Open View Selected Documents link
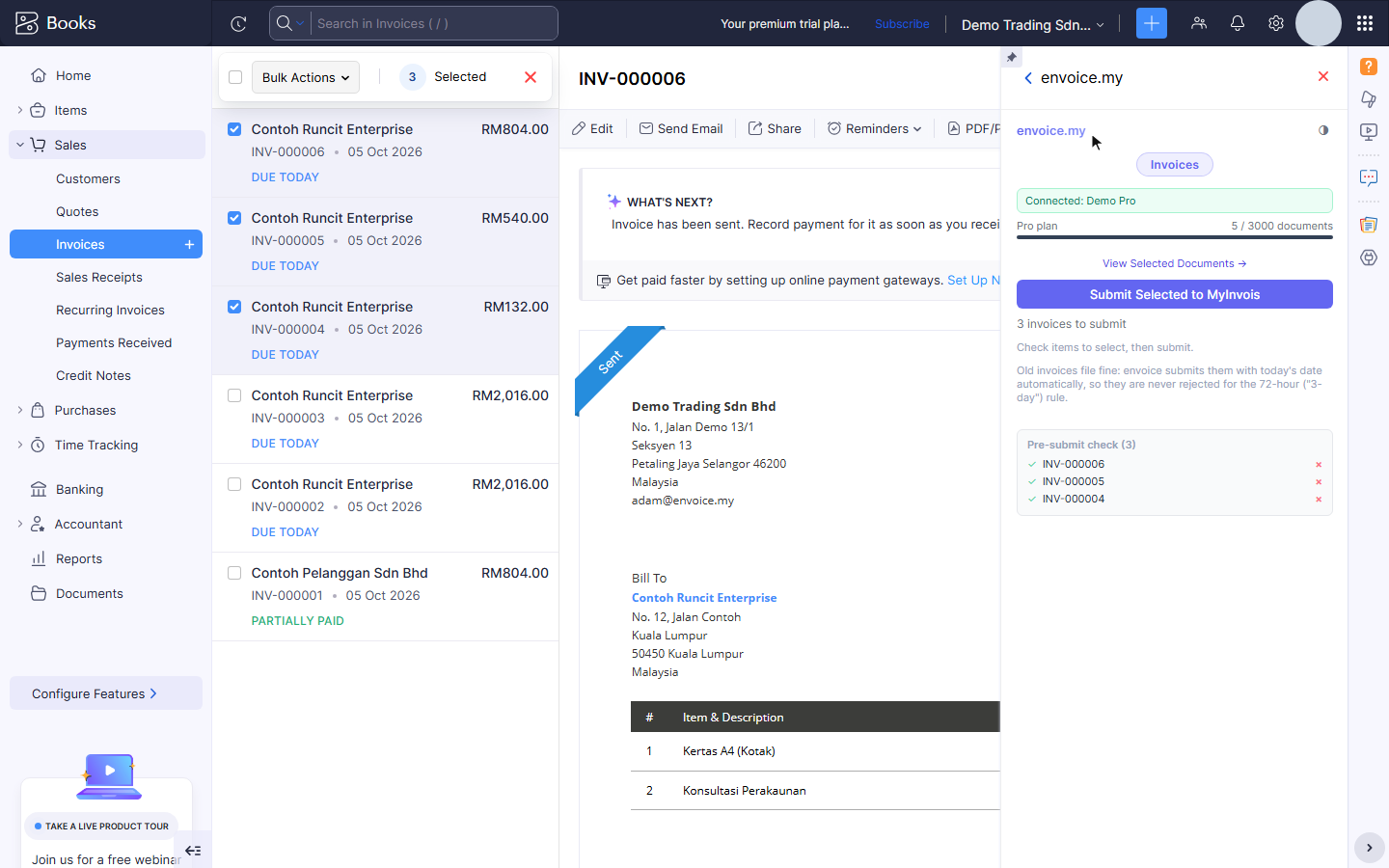The height and width of the screenshot is (868, 1389). [x=1175, y=263]
